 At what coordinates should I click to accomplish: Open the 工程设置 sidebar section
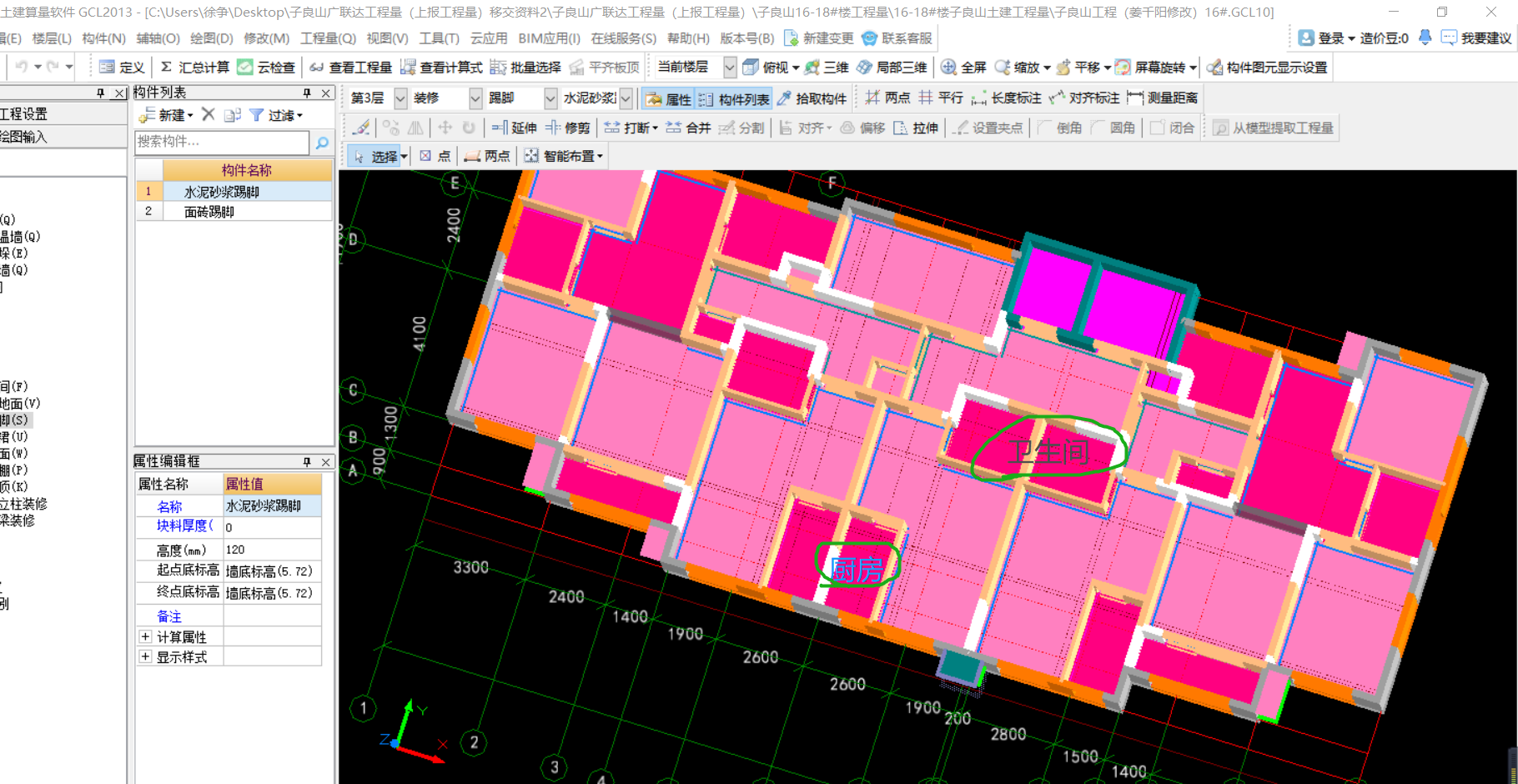(x=63, y=114)
